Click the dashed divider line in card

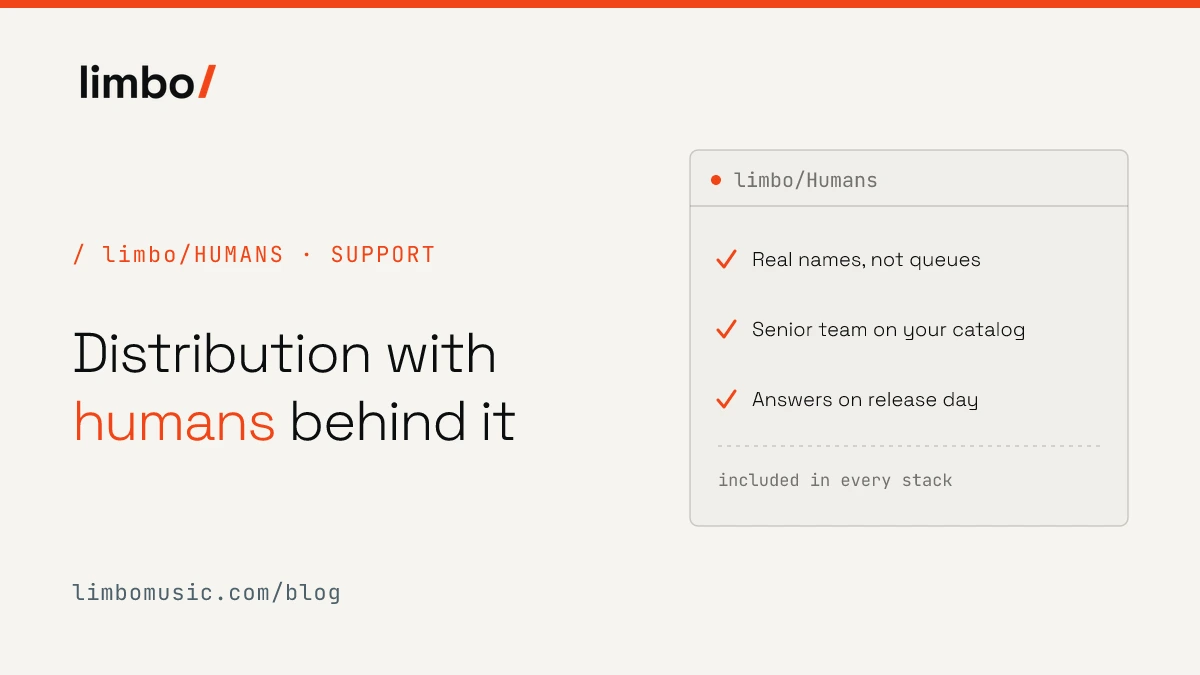(x=909, y=446)
